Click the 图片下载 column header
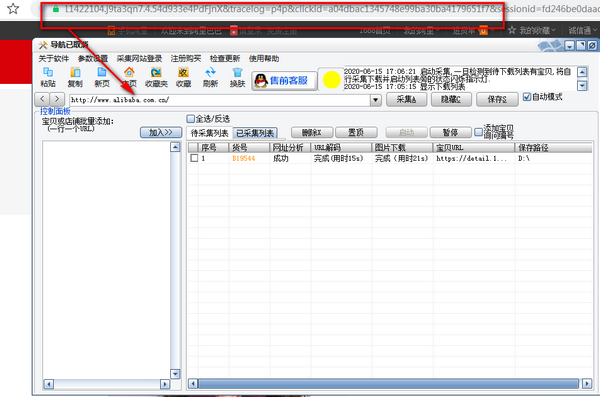600x397 pixels. coord(402,147)
